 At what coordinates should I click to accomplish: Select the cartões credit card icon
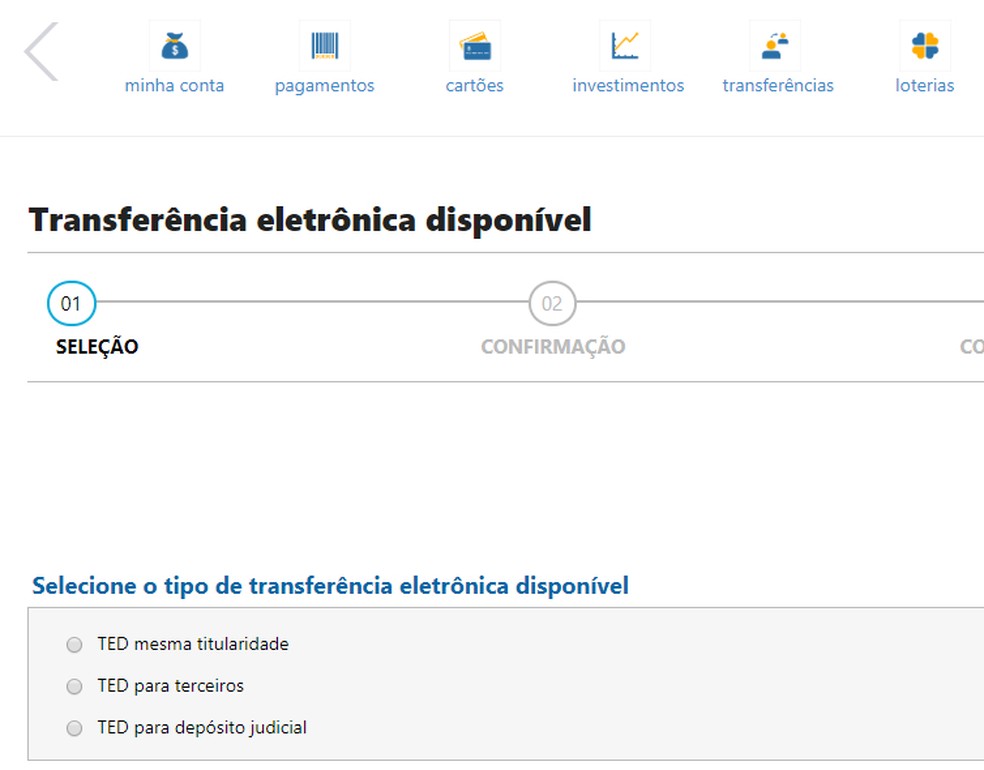point(474,44)
